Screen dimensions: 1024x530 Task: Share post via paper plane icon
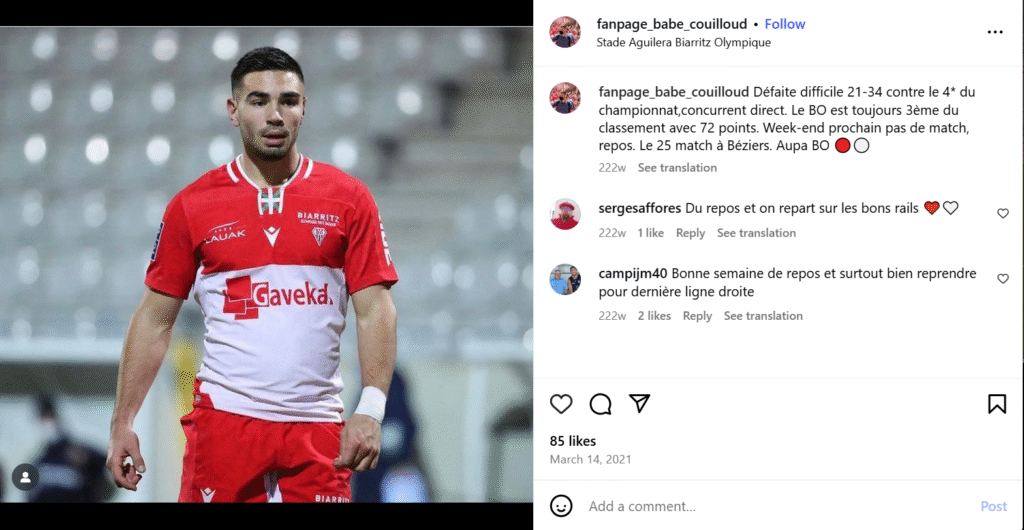tap(639, 404)
